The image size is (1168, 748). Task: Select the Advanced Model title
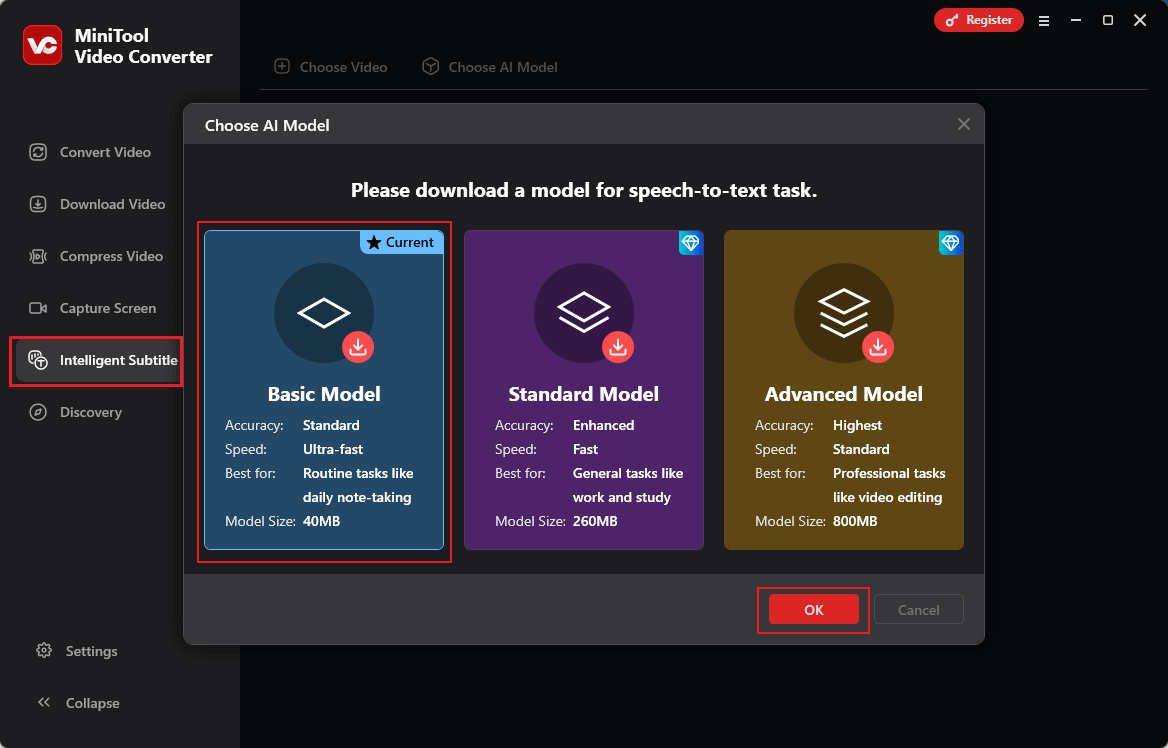click(x=843, y=393)
